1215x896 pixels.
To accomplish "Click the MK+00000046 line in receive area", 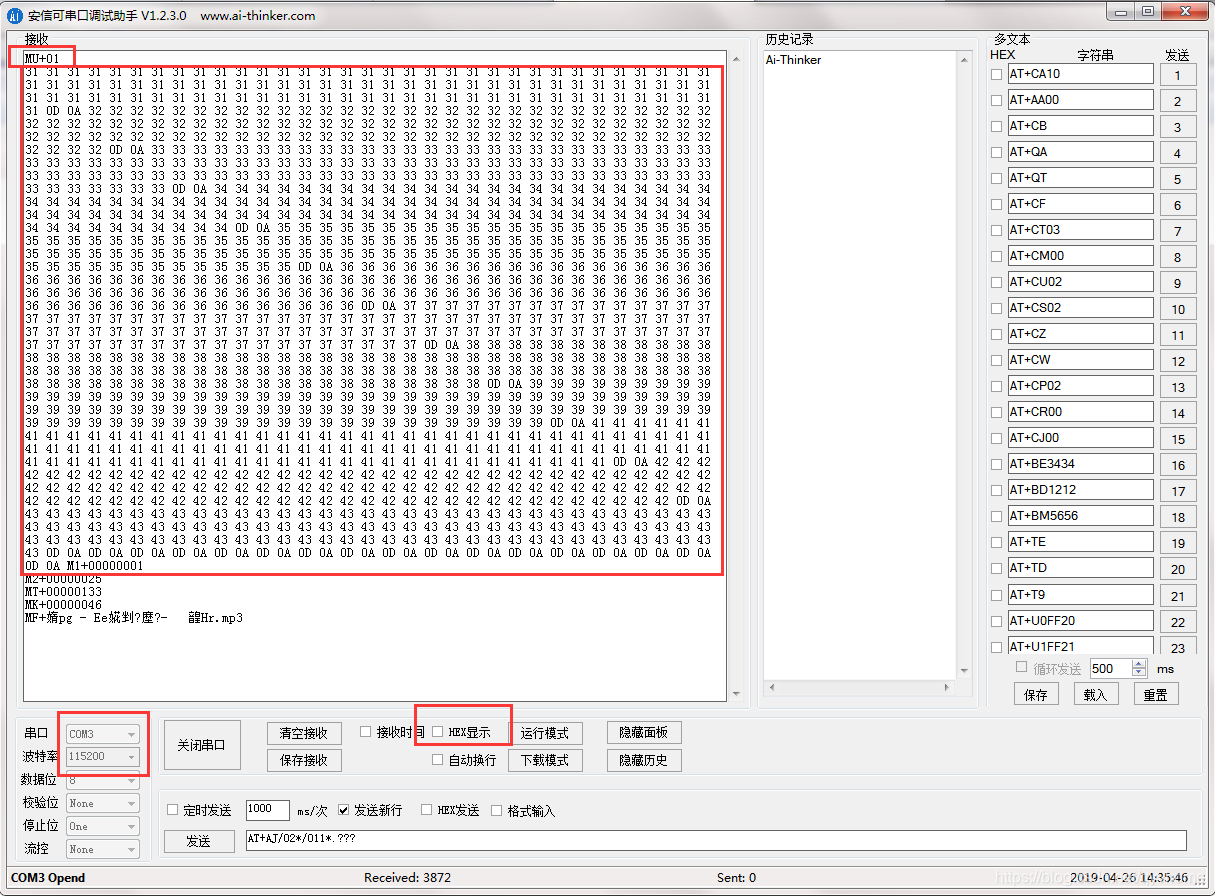I will [x=63, y=605].
